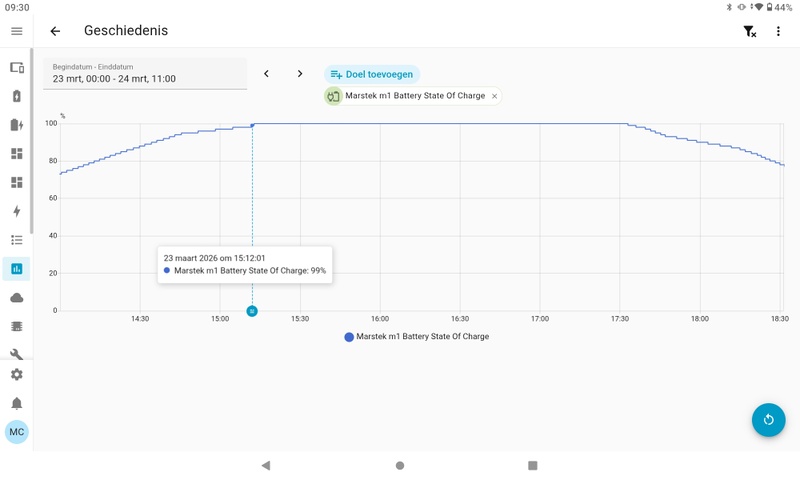The width and height of the screenshot is (800, 480).
Task: Click the 60 y-axis label
Action: tap(53, 198)
